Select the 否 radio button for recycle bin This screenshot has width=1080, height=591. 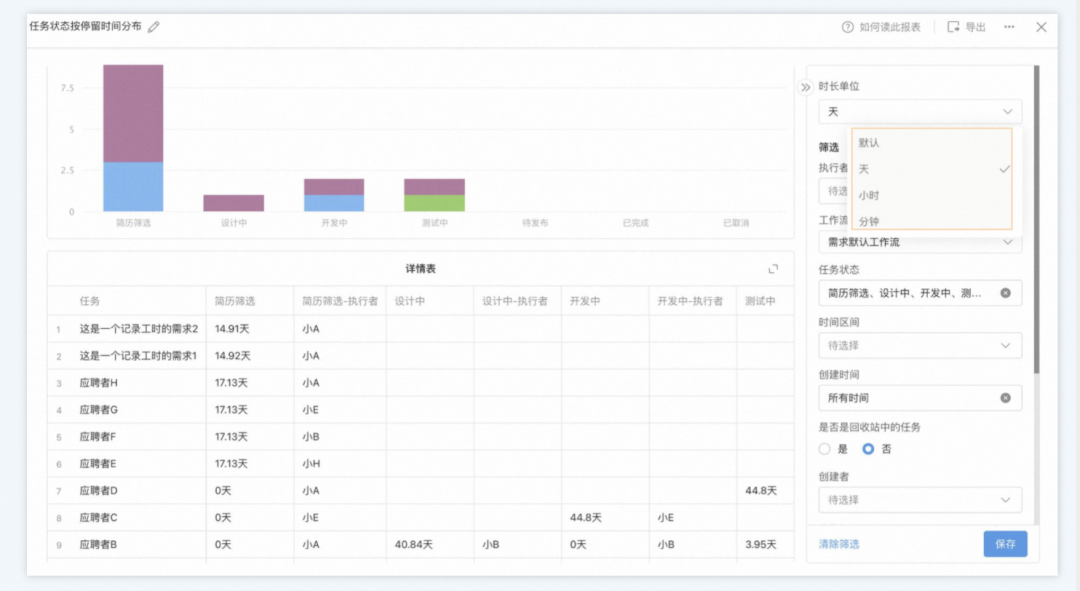click(x=868, y=449)
